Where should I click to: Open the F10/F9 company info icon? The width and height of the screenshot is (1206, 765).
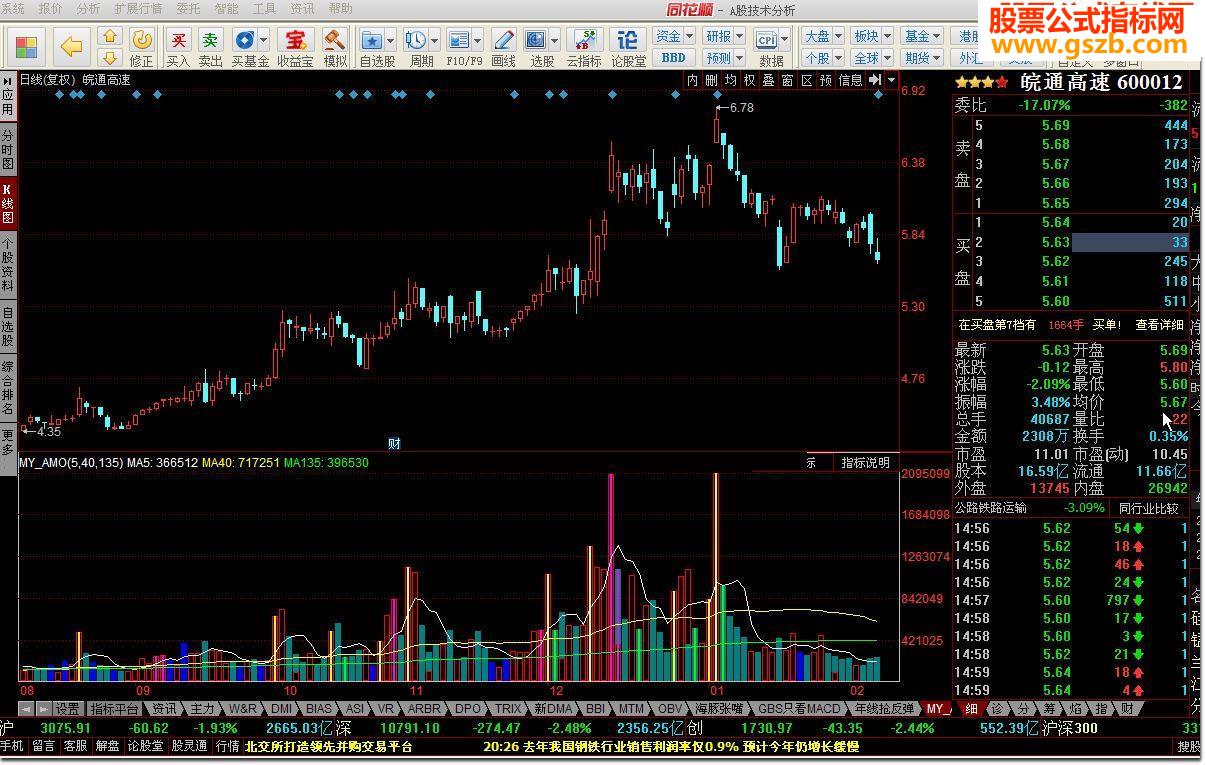459,46
